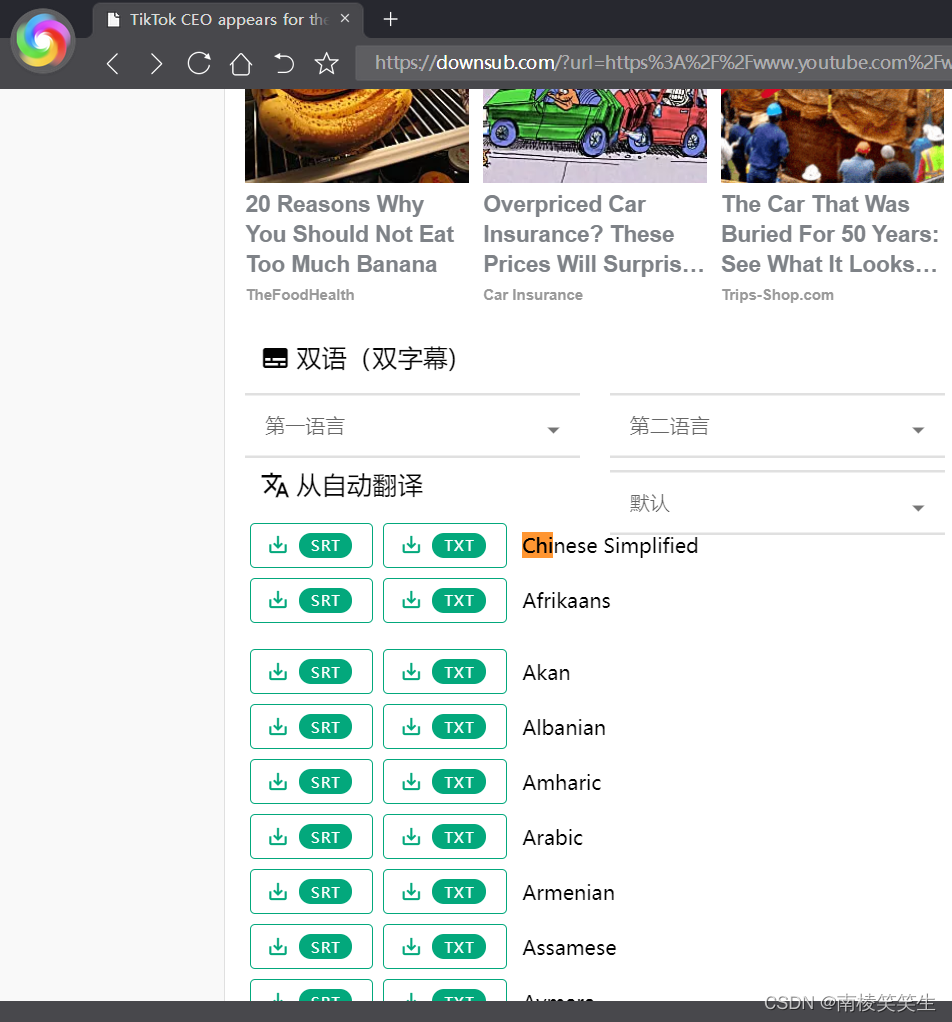Click the 'Arabic' language label
This screenshot has height=1022, width=952.
tap(553, 838)
